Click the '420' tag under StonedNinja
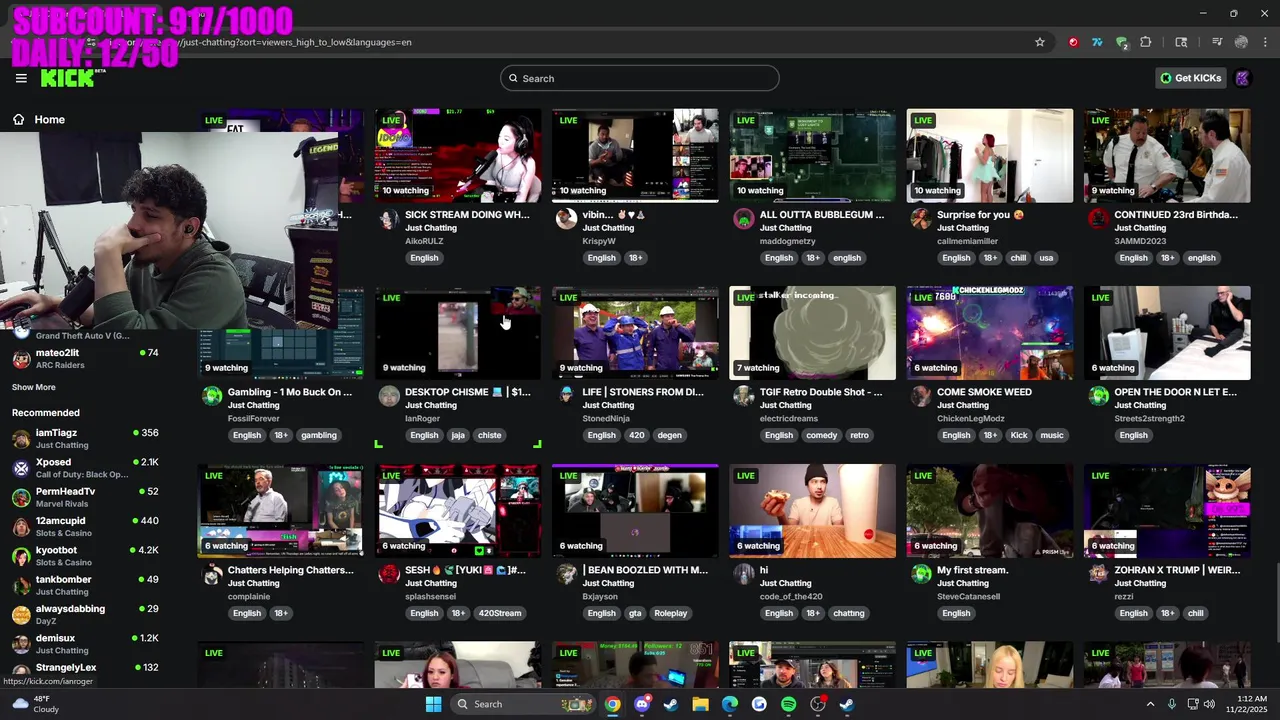The height and width of the screenshot is (720, 1280). pos(636,435)
